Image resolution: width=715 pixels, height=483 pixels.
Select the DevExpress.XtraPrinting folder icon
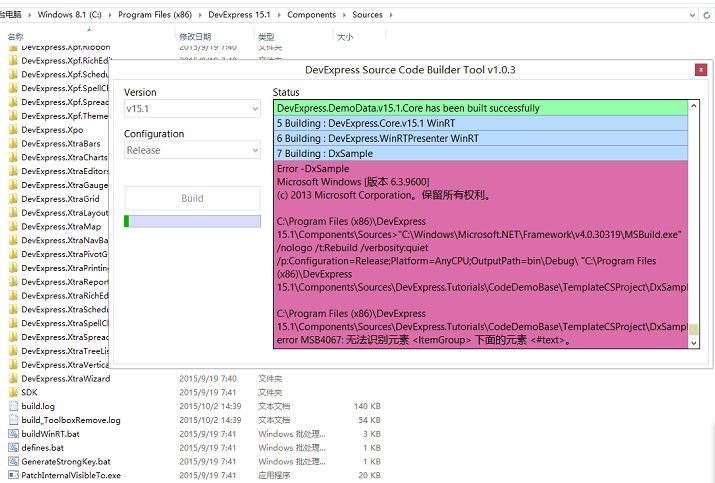(x=13, y=268)
